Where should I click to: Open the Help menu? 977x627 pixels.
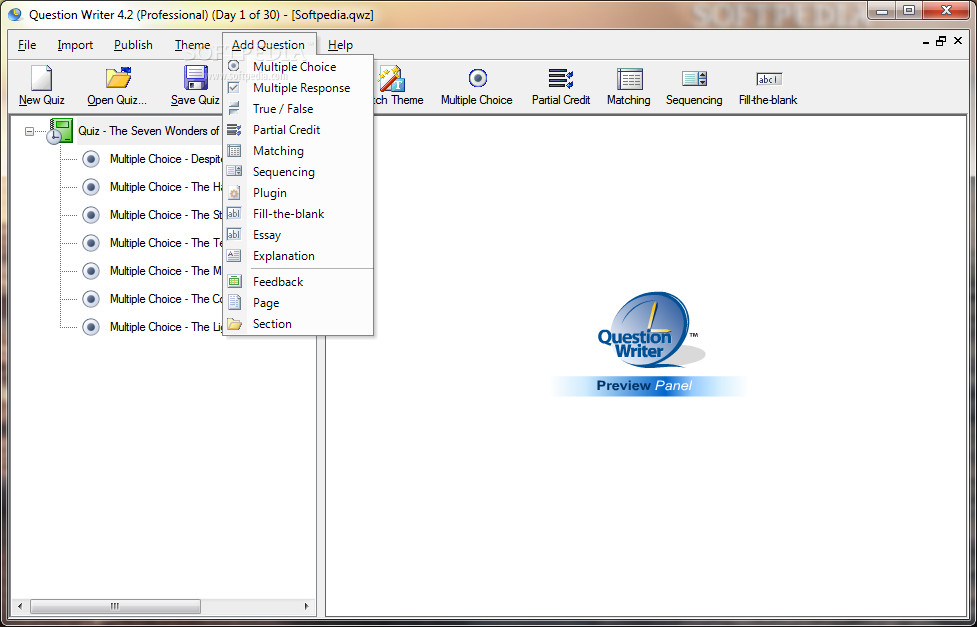pos(340,45)
